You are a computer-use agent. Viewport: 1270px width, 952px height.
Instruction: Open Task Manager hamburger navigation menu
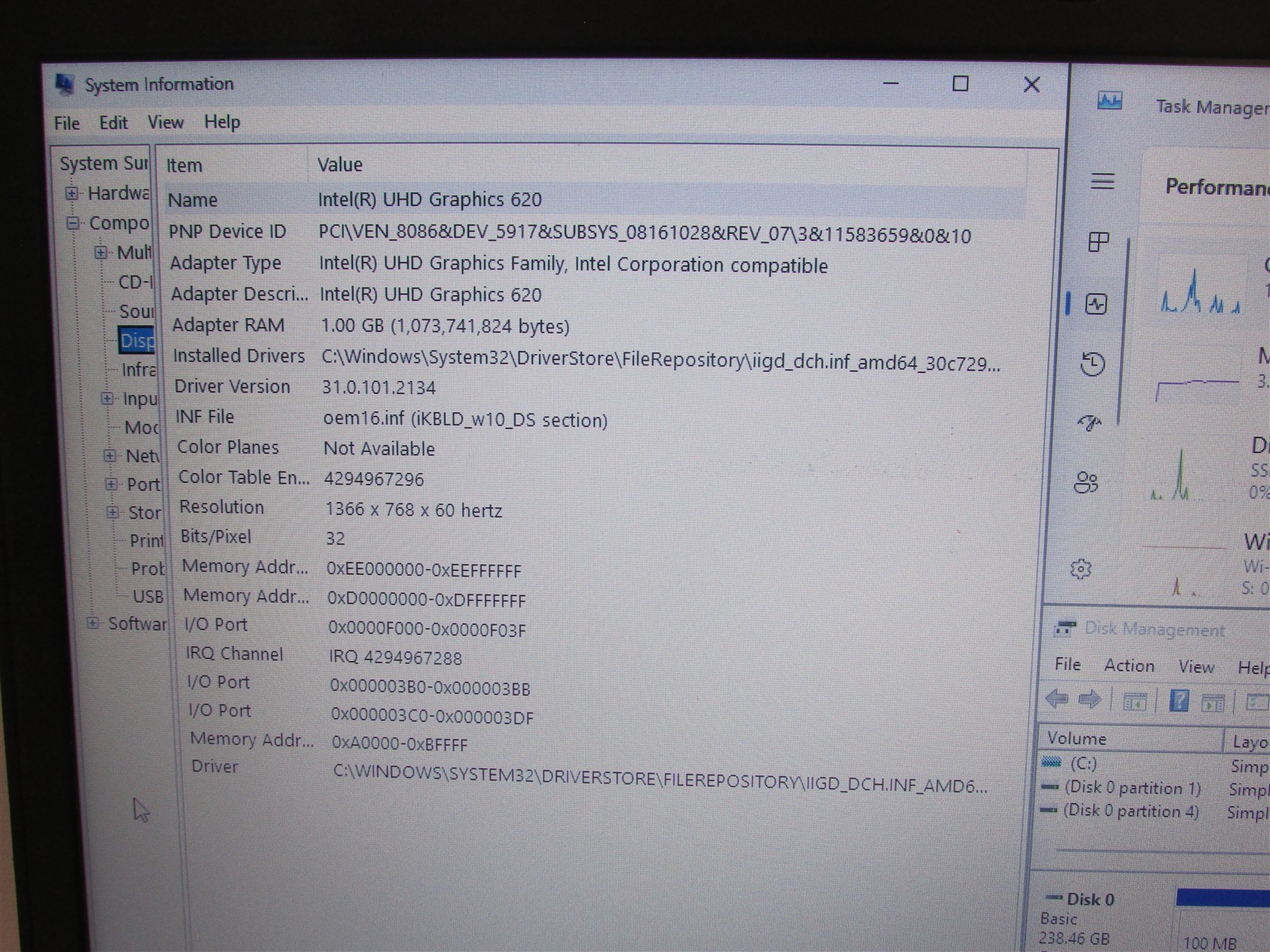[x=1102, y=182]
